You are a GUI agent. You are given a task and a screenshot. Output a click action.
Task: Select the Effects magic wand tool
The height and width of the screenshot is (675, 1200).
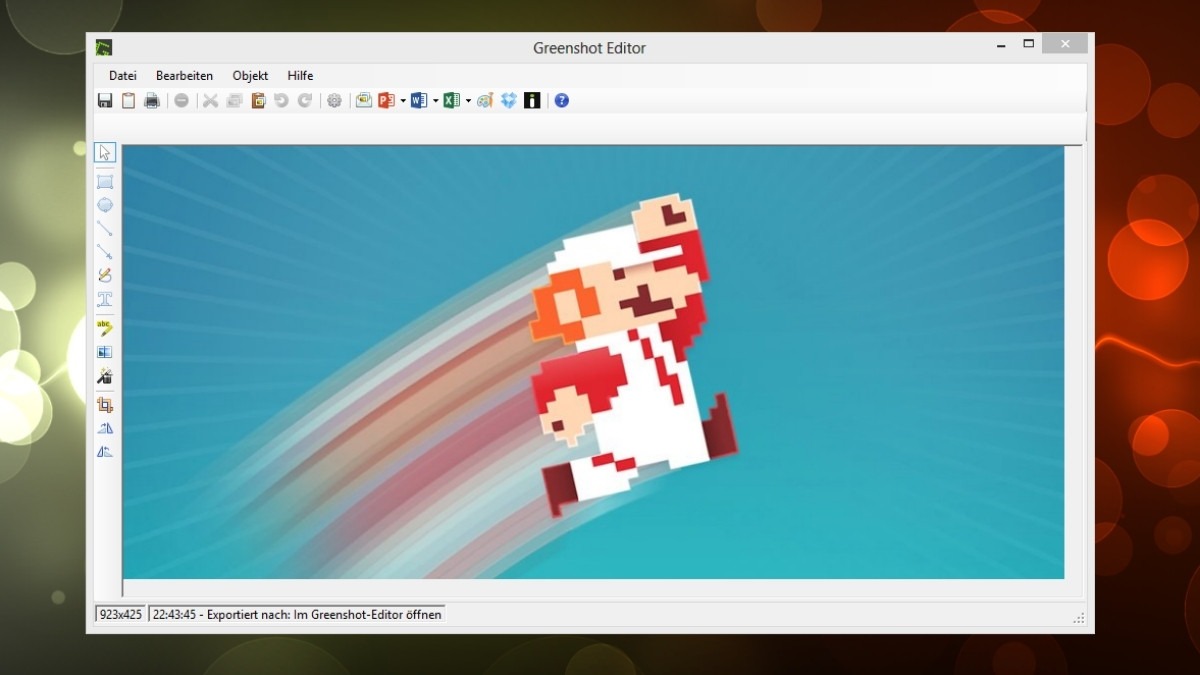(x=105, y=376)
